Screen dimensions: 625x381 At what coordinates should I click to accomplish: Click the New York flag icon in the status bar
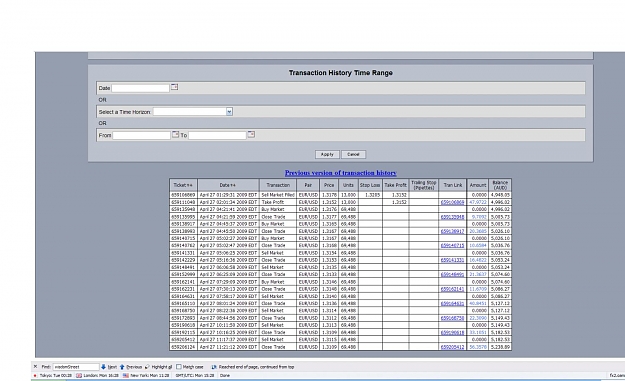click(x=126, y=375)
